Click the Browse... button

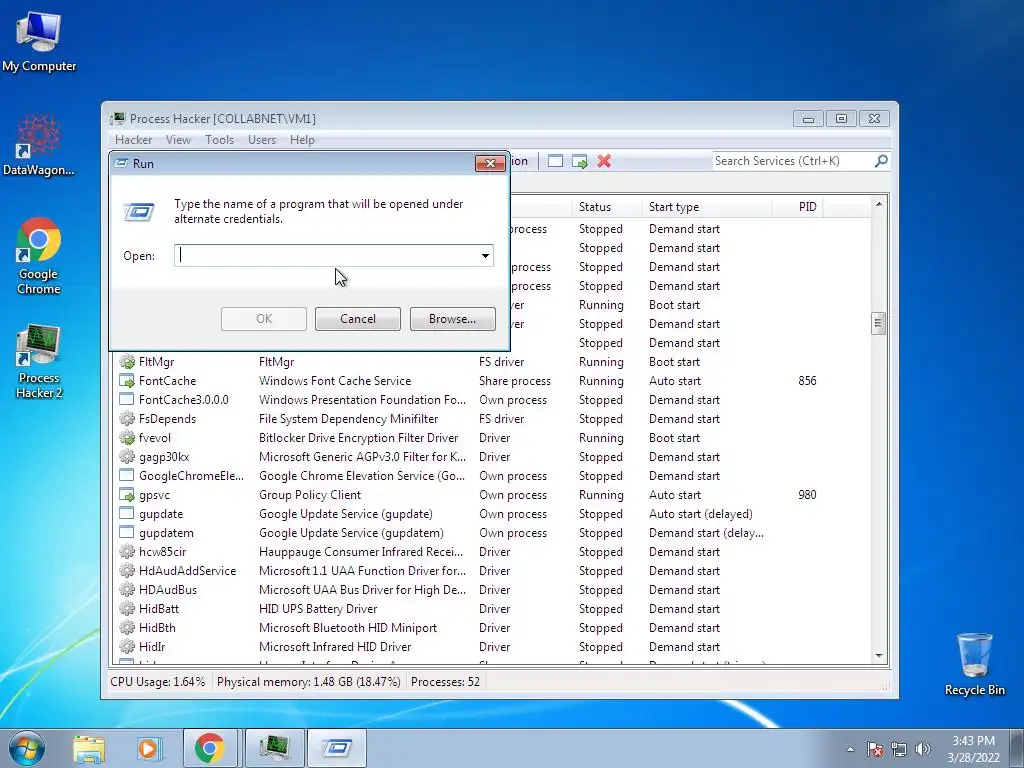[453, 319]
